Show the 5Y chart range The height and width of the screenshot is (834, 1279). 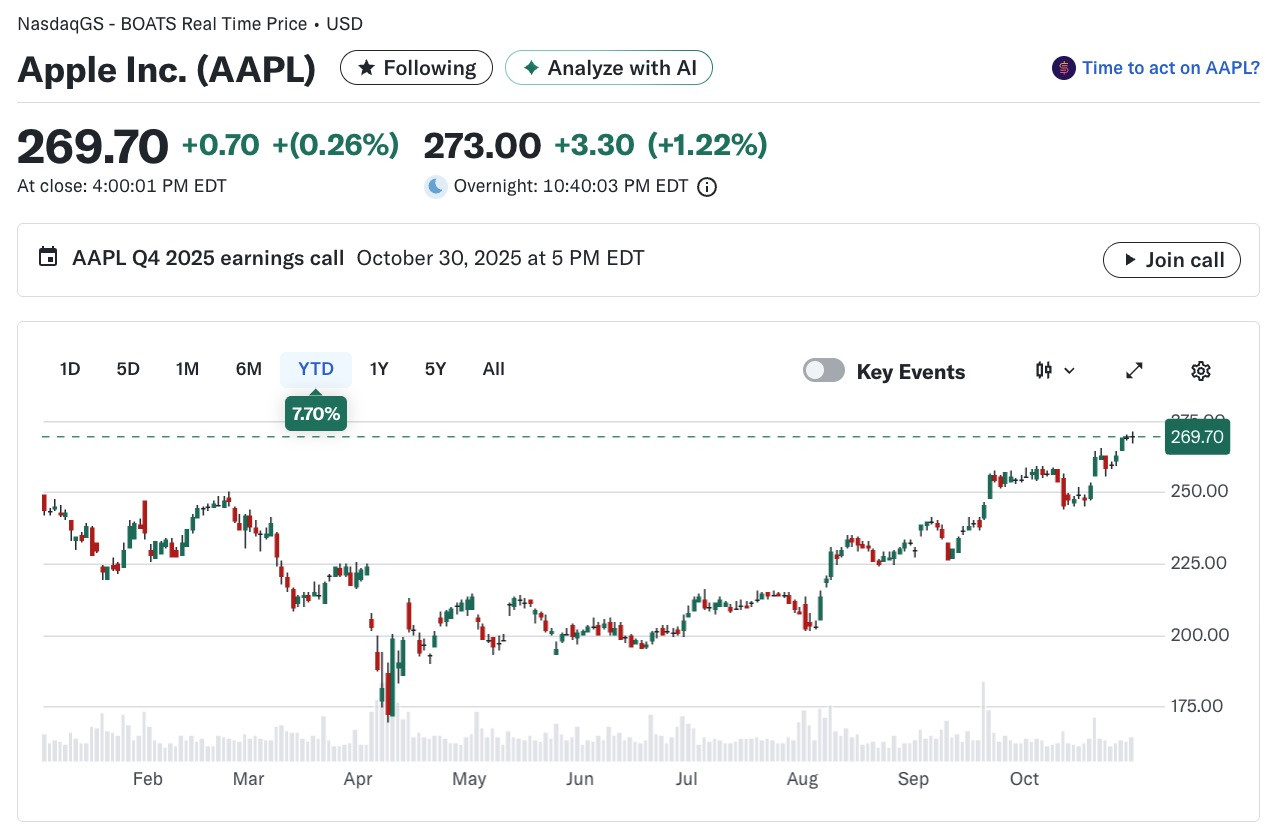[x=435, y=369]
